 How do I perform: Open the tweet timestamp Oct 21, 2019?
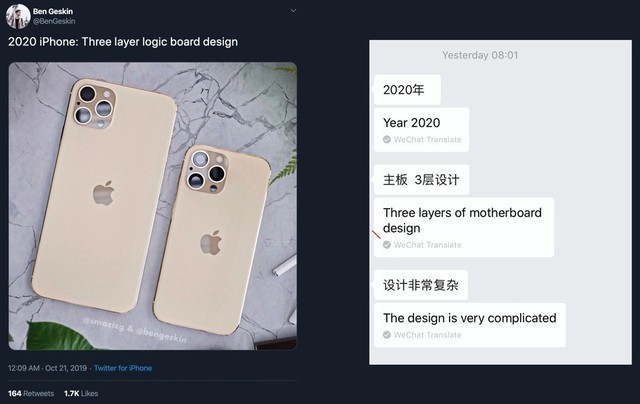click(47, 368)
